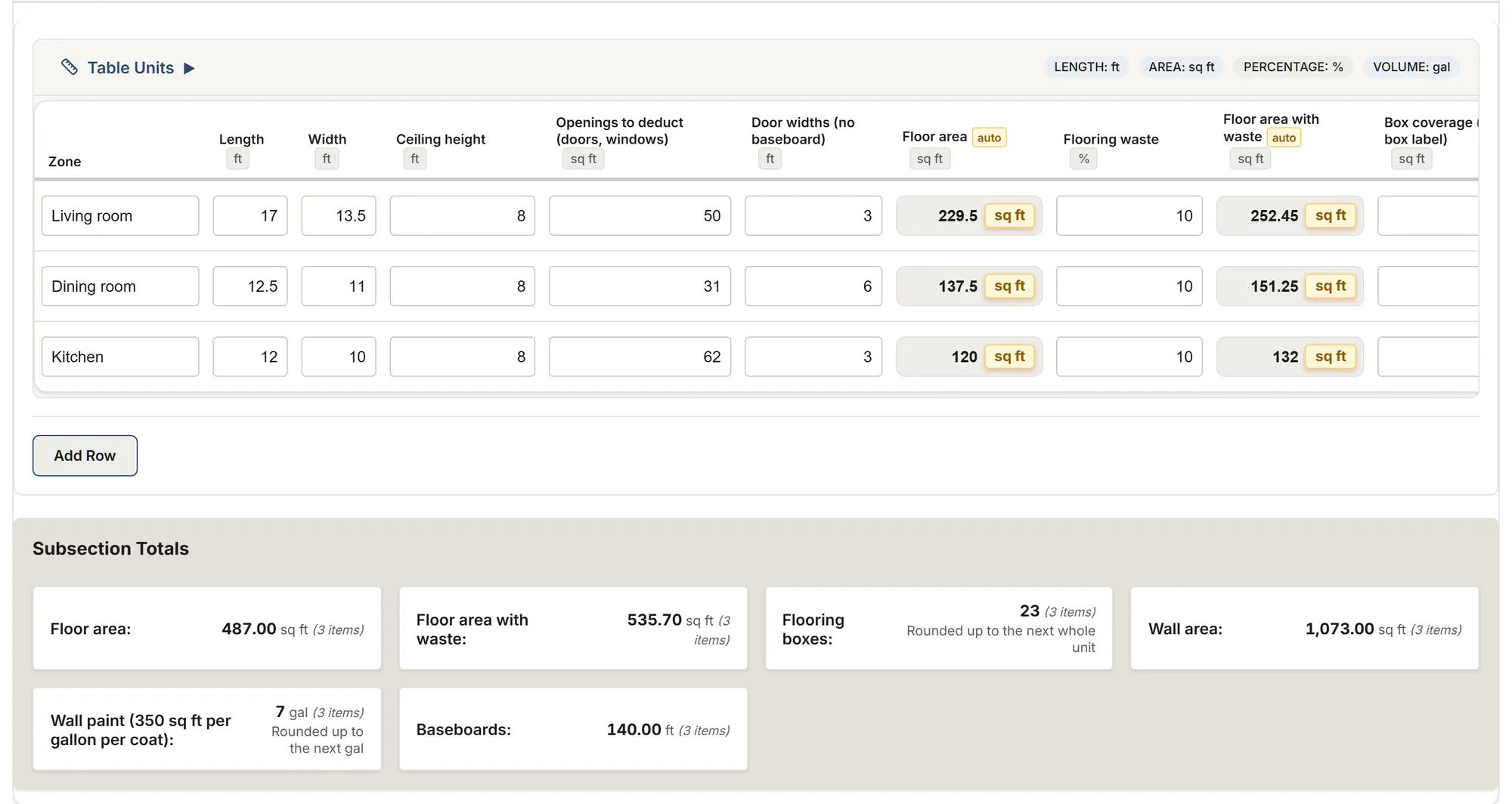Edit the Living room zone name field
This screenshot has height=804, width=1512.
coord(120,215)
